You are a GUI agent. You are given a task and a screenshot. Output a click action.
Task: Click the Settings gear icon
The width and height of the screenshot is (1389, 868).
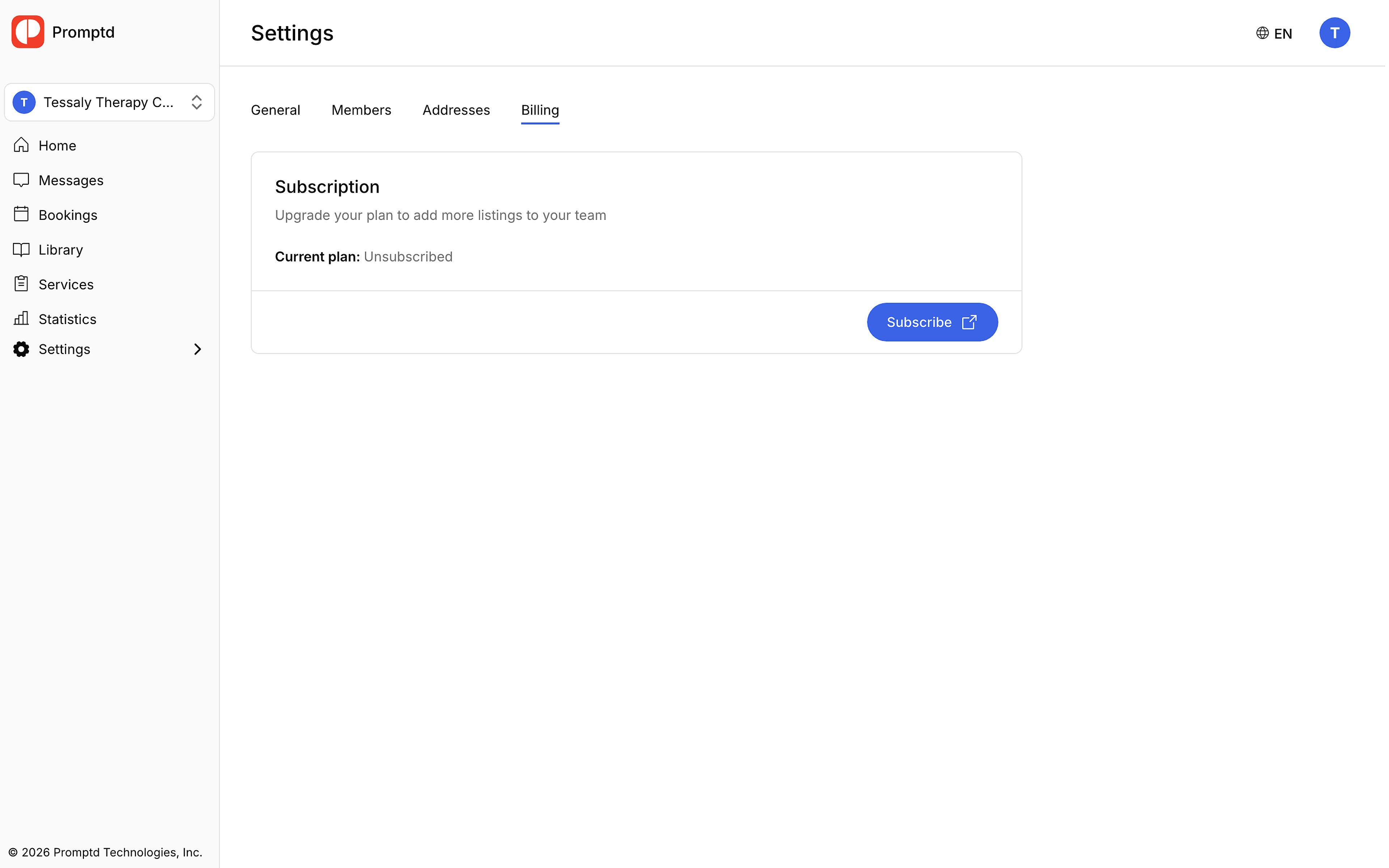(x=21, y=349)
